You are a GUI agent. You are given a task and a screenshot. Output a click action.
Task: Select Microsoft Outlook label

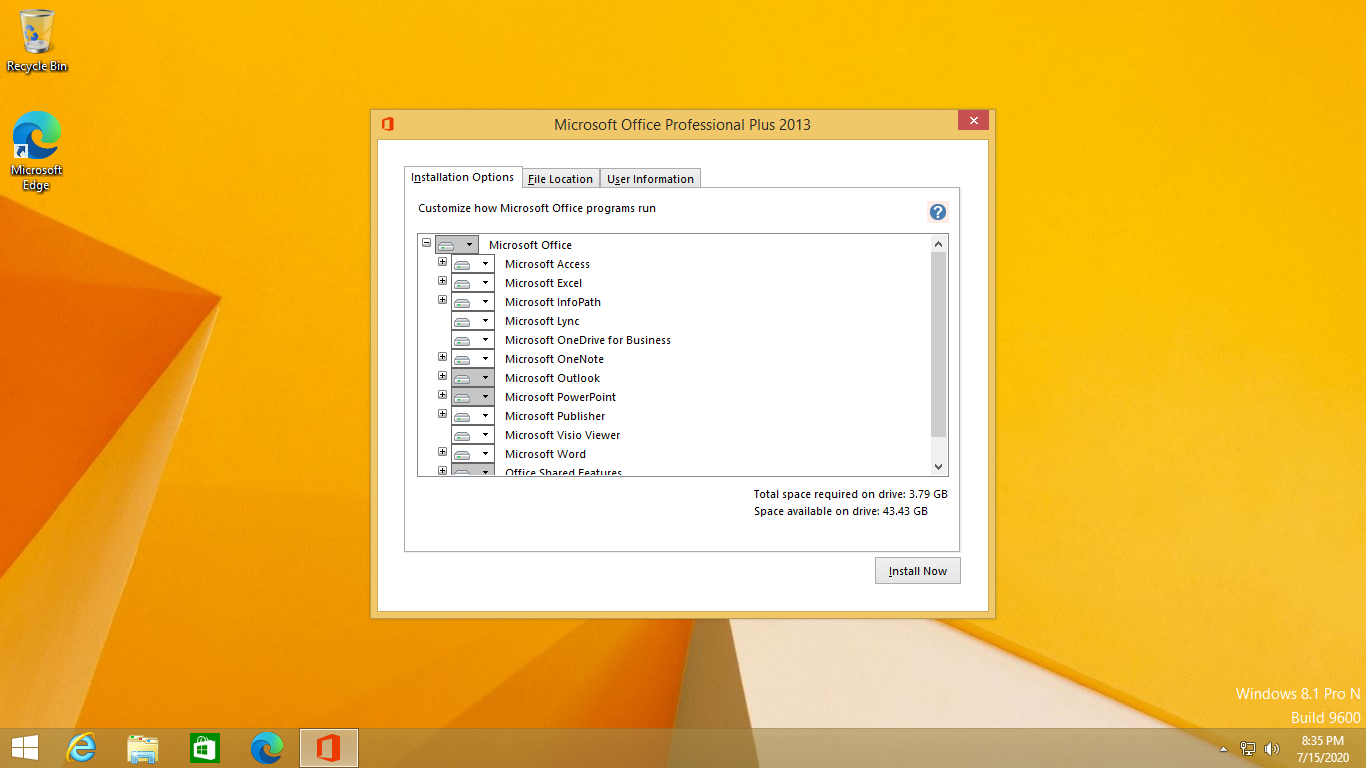(x=552, y=378)
